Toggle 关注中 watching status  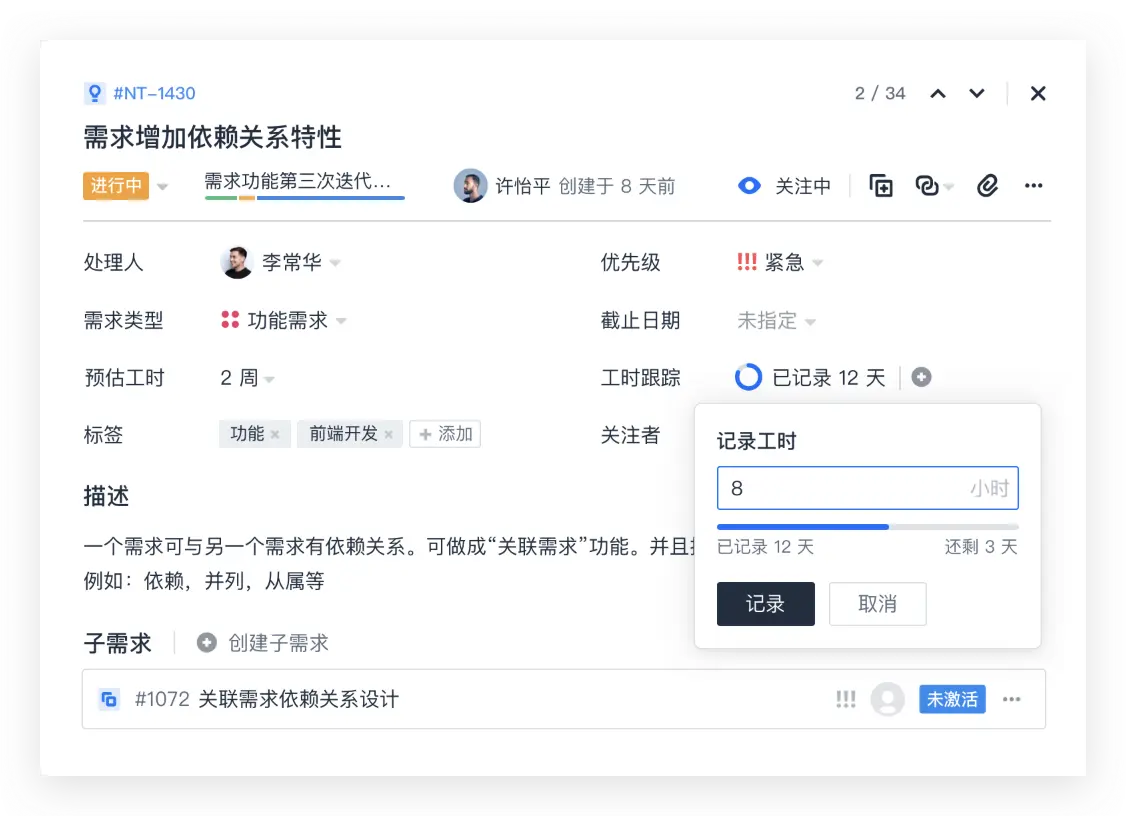pyautogui.click(x=784, y=186)
